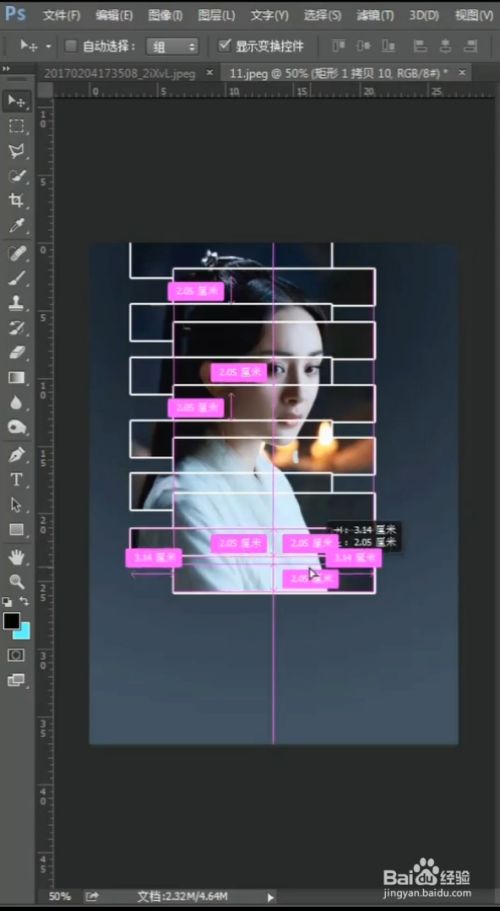
Task: Close the 11.jpeg document tab
Action: click(462, 73)
